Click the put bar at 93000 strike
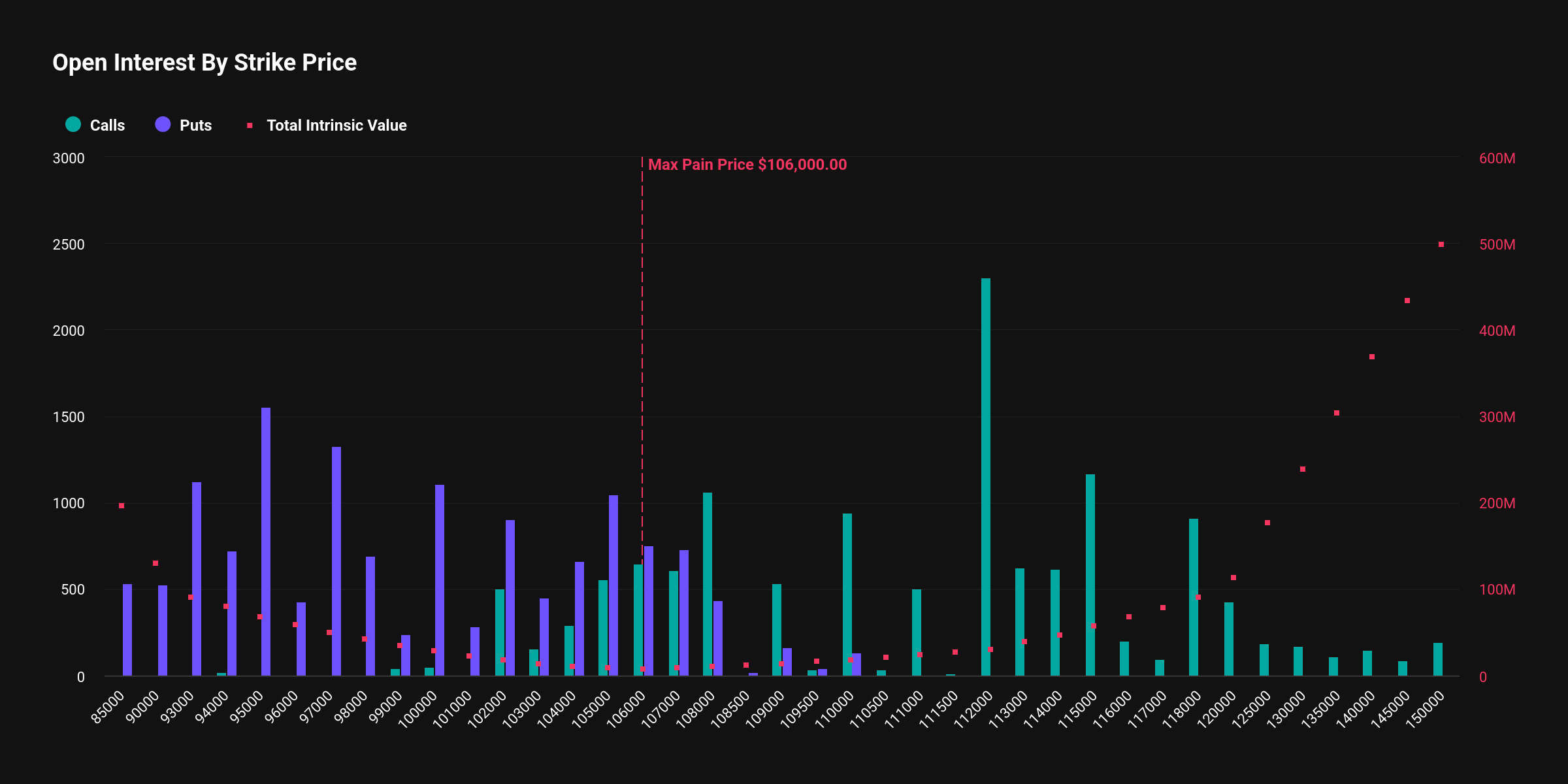Image resolution: width=1568 pixels, height=784 pixels. coord(197,579)
